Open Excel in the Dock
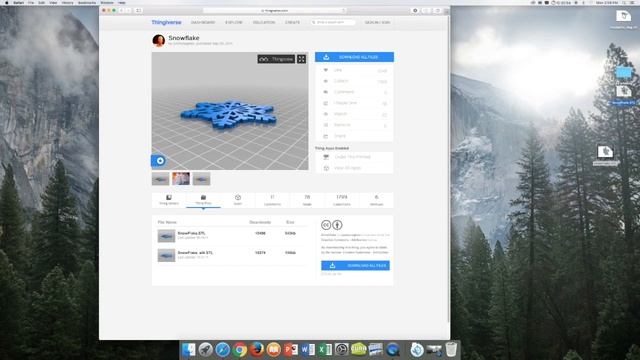The height and width of the screenshot is (360, 640). pos(324,350)
